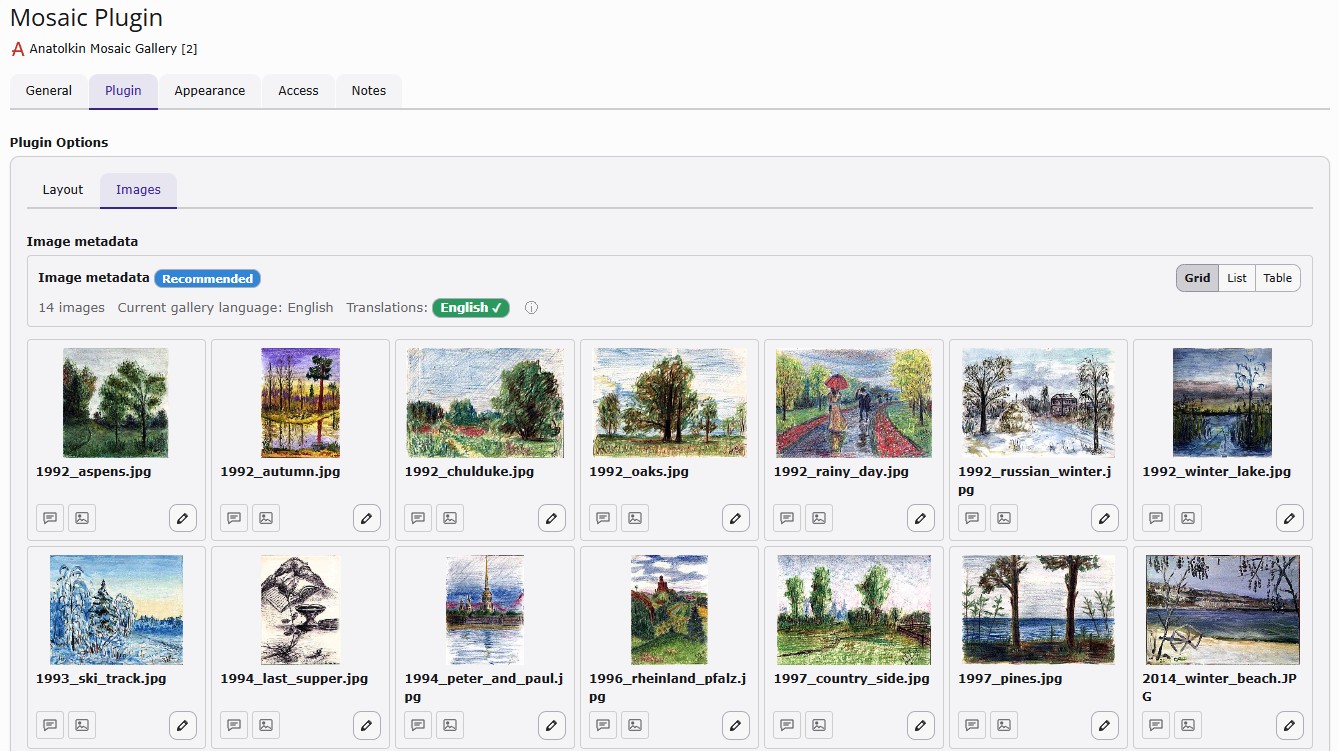
Task: Click the 1992_chulduke.jpg file name
Action: point(469,471)
